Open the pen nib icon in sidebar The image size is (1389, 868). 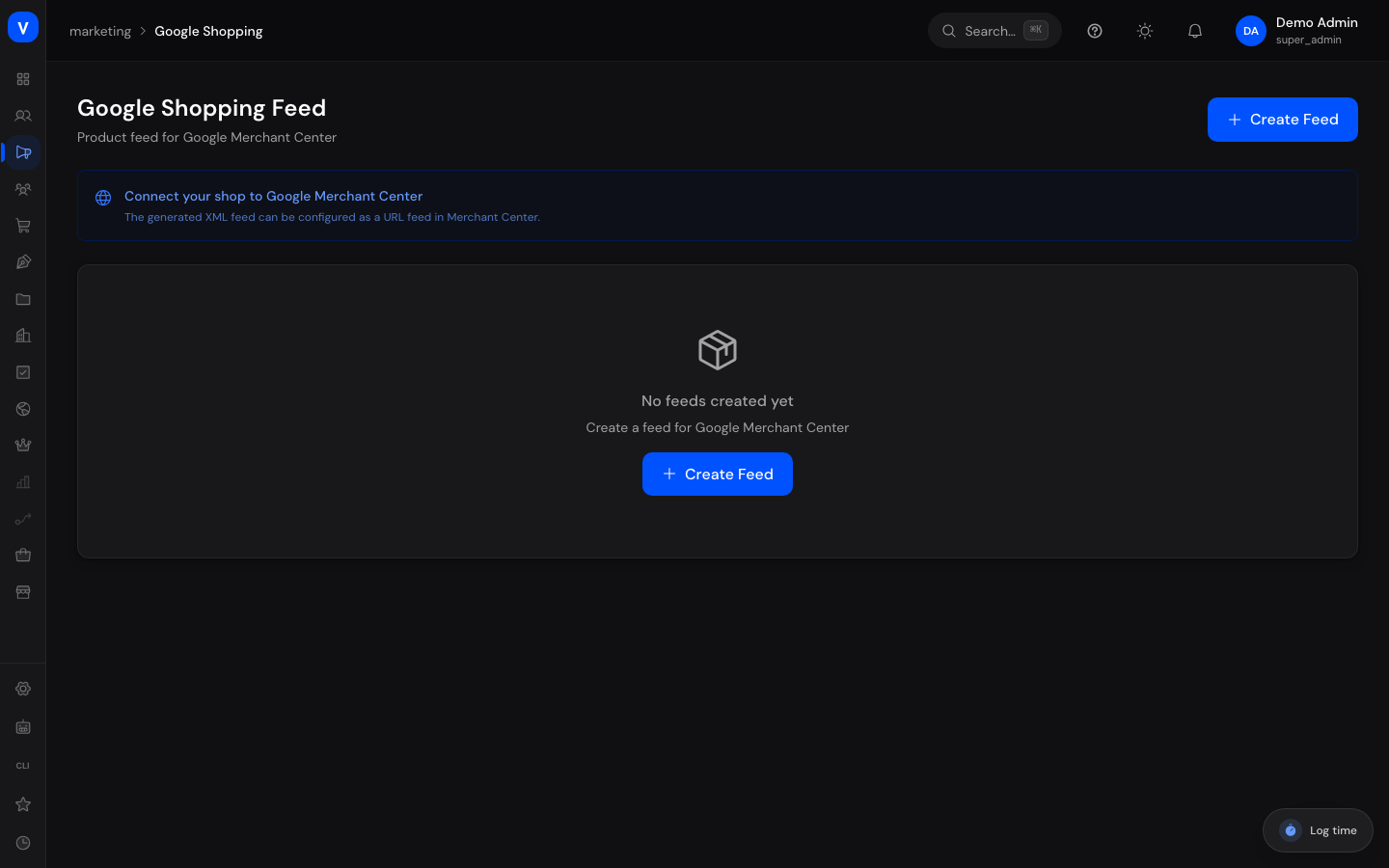23,262
